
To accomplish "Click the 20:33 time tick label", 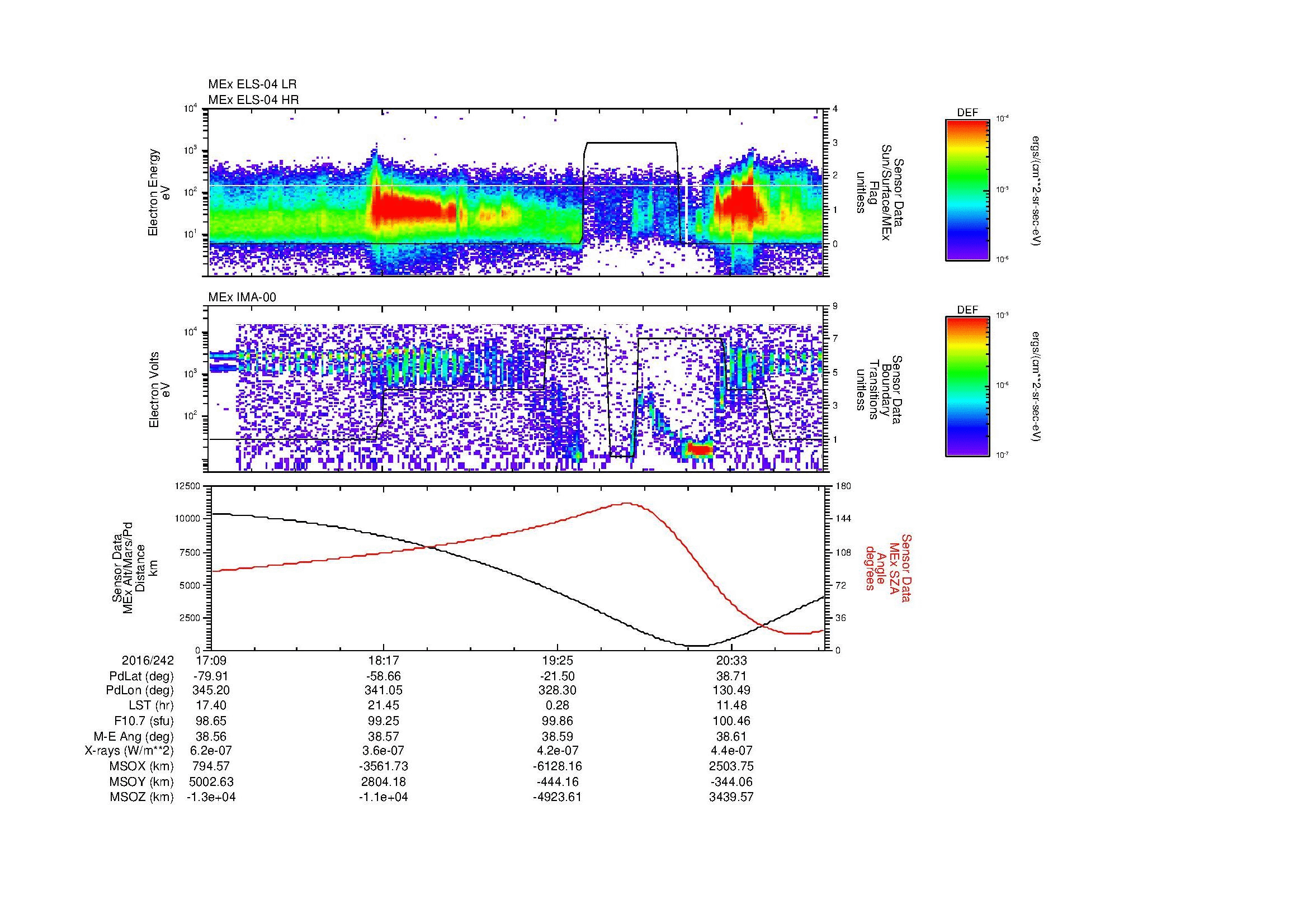I will tap(731, 661).
